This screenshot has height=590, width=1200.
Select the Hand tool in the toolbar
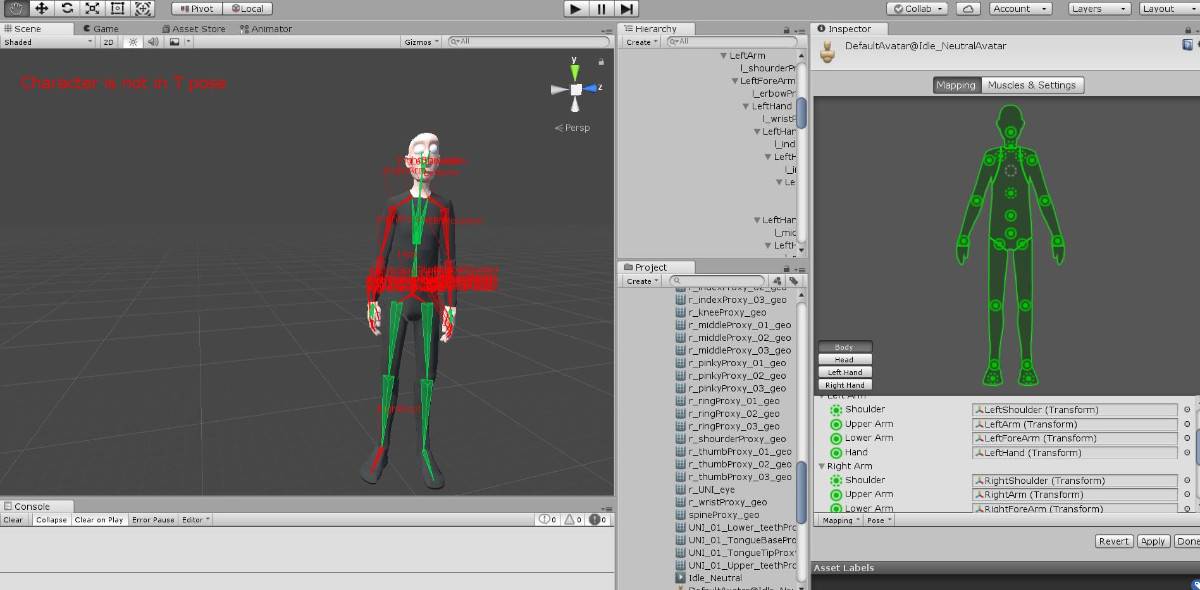tap(16, 8)
